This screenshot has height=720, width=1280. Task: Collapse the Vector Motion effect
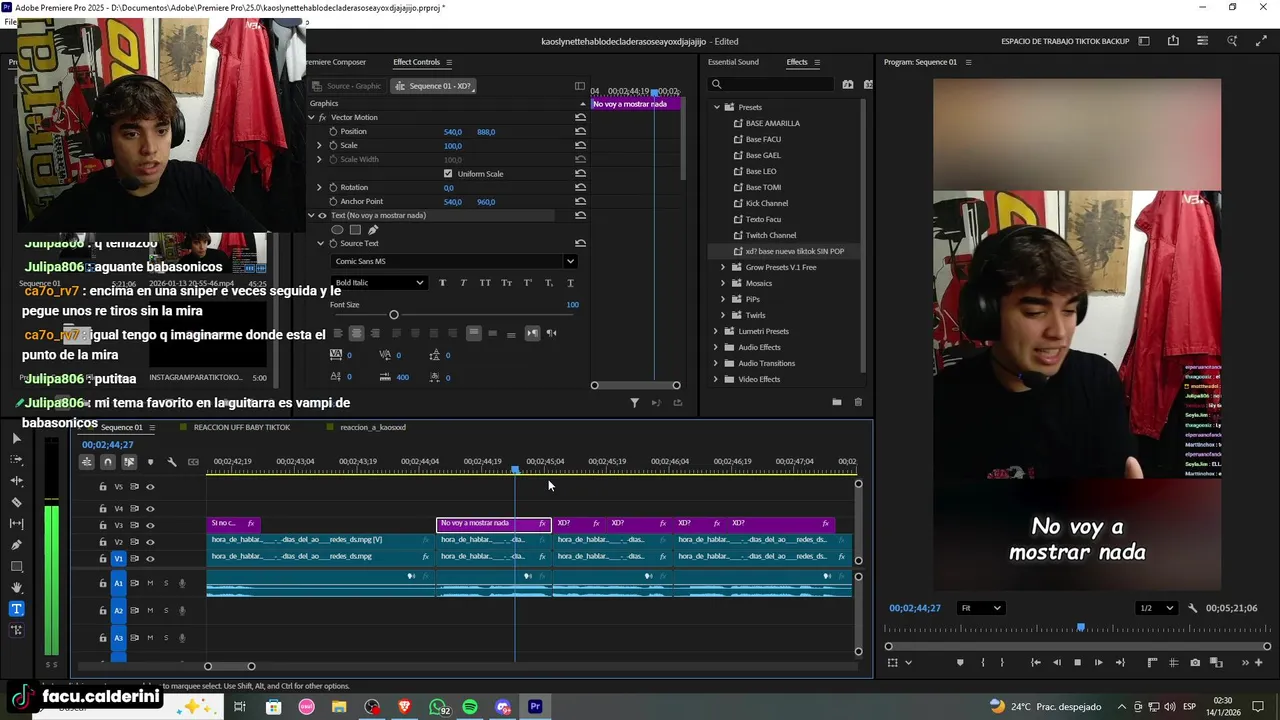coord(311,118)
